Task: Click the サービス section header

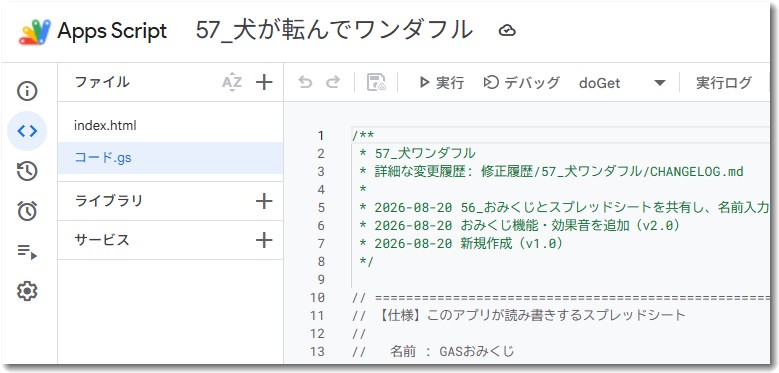Action: 102,240
